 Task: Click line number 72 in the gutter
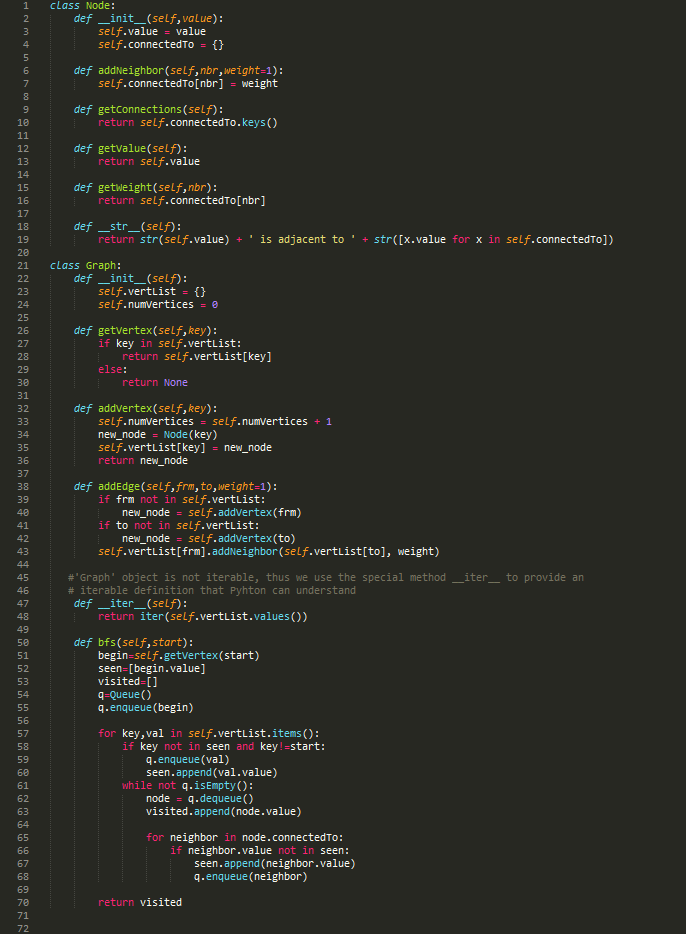(23, 929)
